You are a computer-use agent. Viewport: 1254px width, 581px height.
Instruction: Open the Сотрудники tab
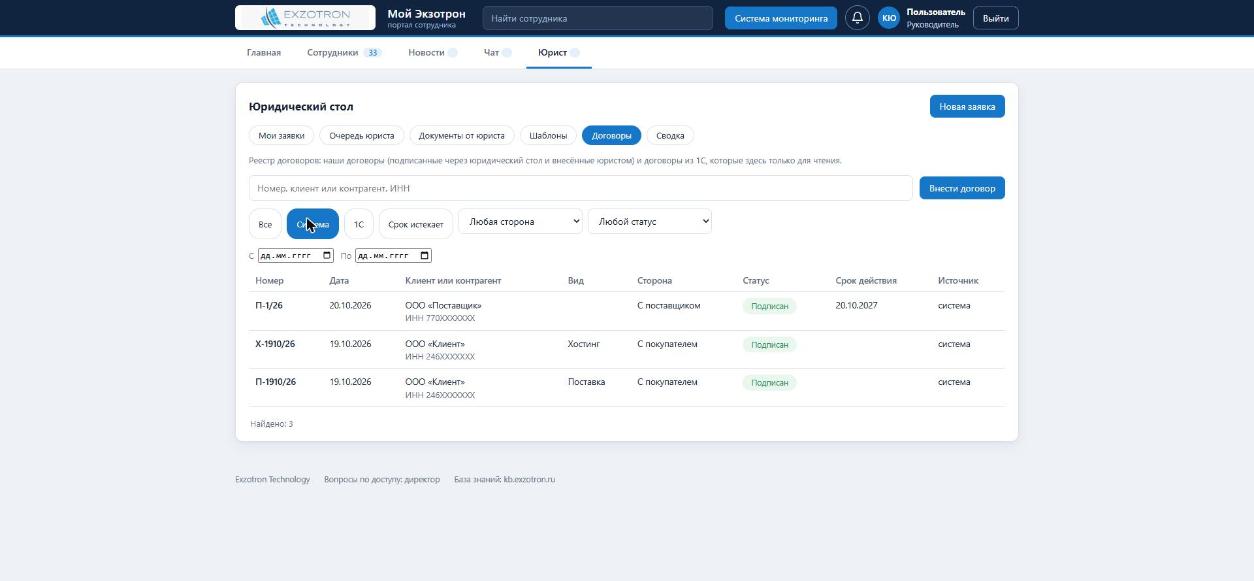click(x=344, y=52)
